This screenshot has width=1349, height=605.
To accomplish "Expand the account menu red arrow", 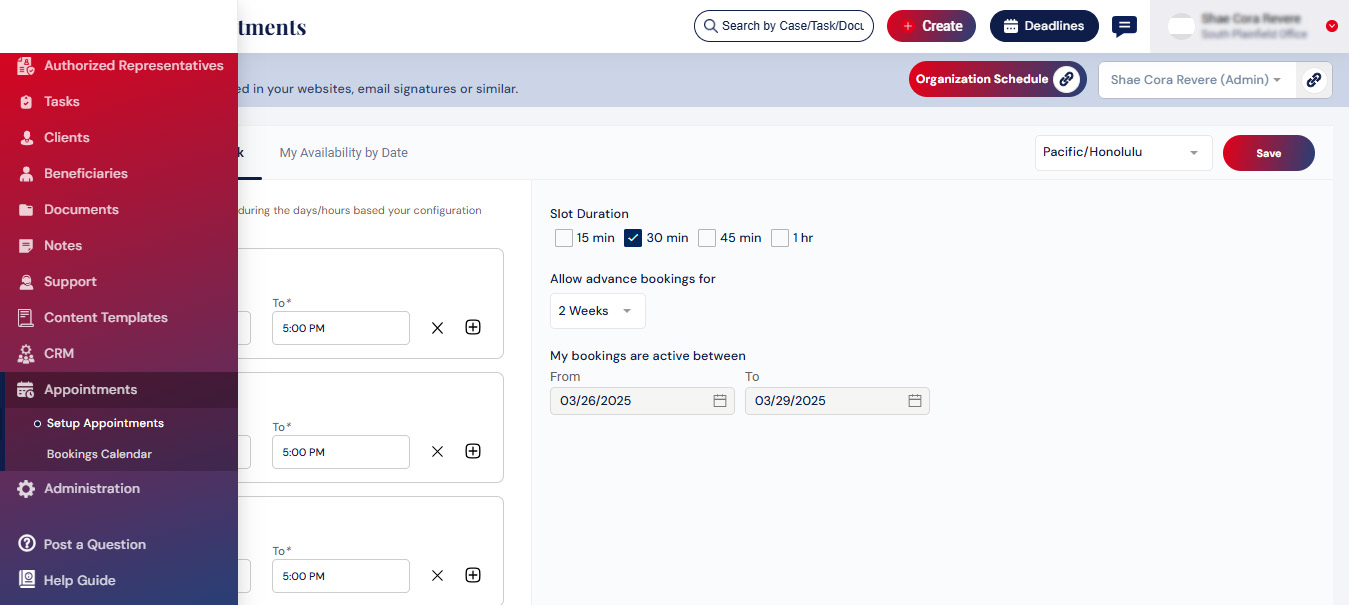I will pyautogui.click(x=1332, y=26).
